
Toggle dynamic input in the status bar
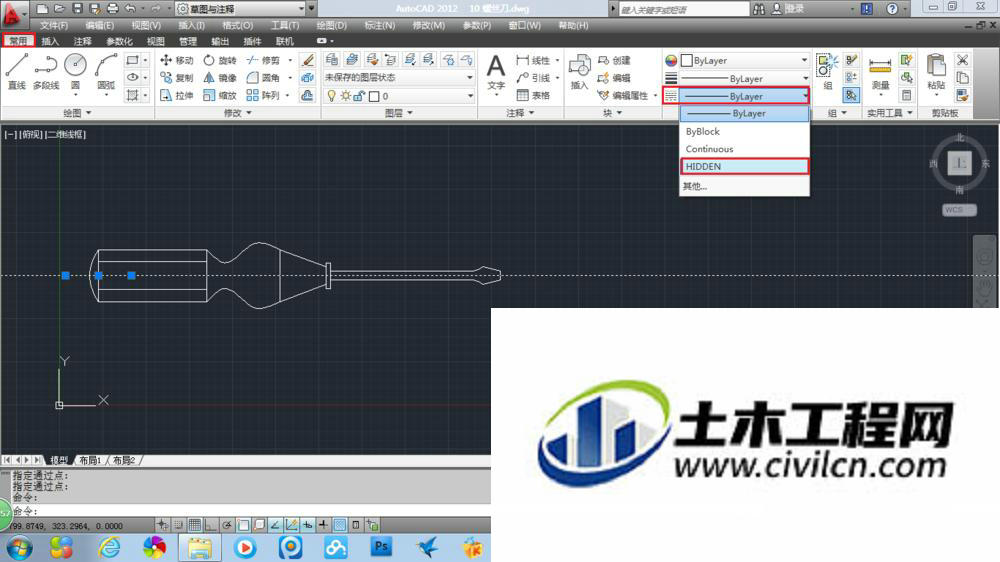tap(308, 525)
